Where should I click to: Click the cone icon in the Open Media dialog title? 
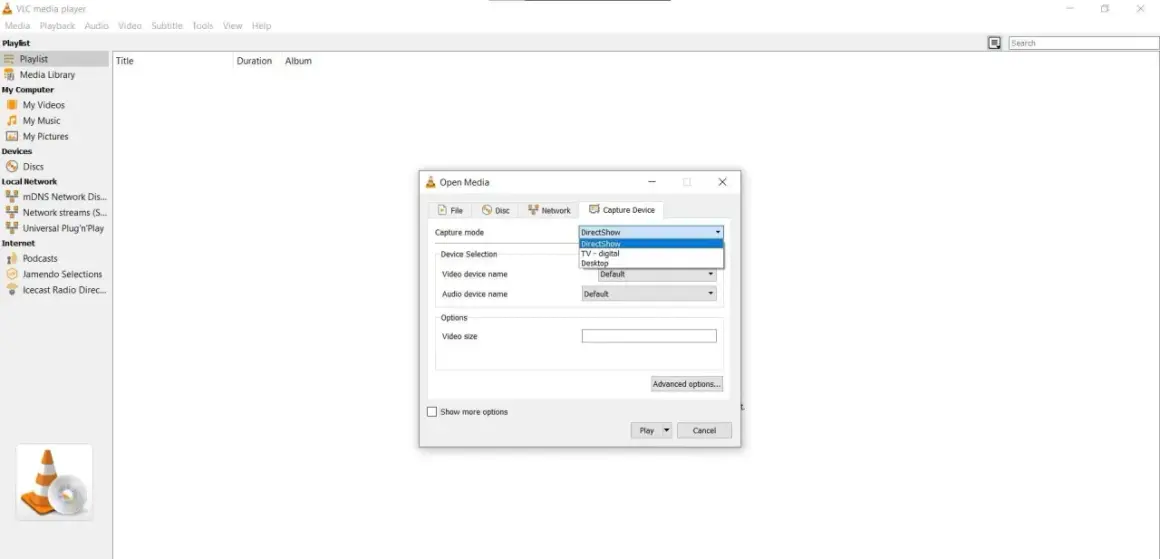(x=431, y=182)
